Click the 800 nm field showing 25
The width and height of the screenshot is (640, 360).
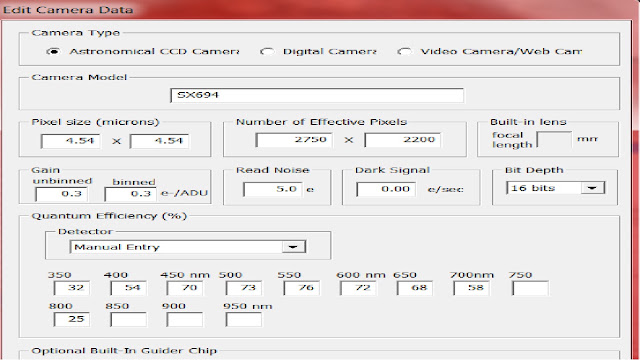click(x=71, y=319)
